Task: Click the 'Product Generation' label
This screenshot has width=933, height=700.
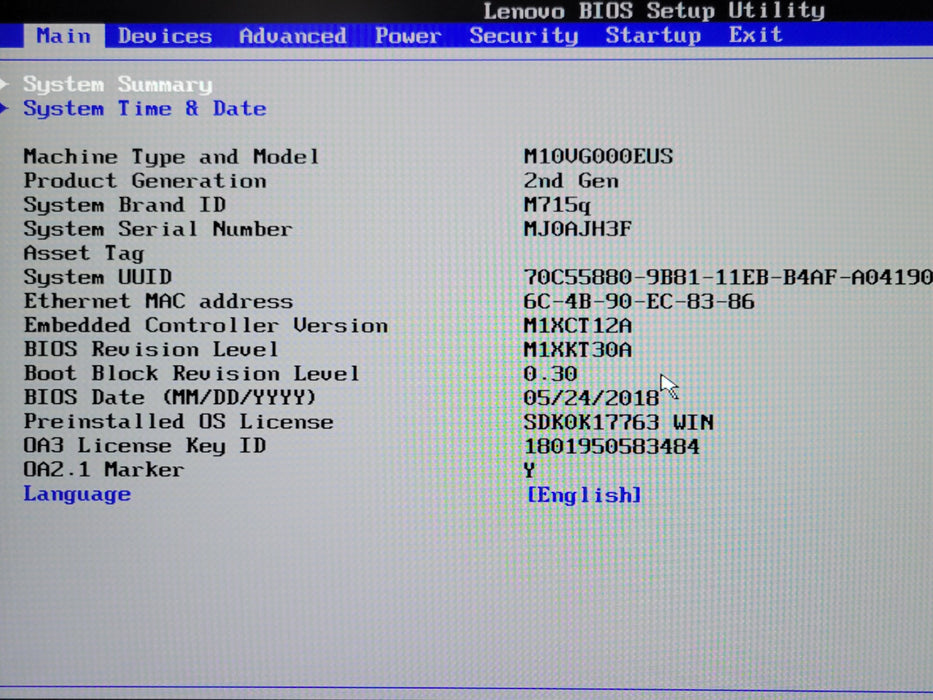Action: [145, 180]
